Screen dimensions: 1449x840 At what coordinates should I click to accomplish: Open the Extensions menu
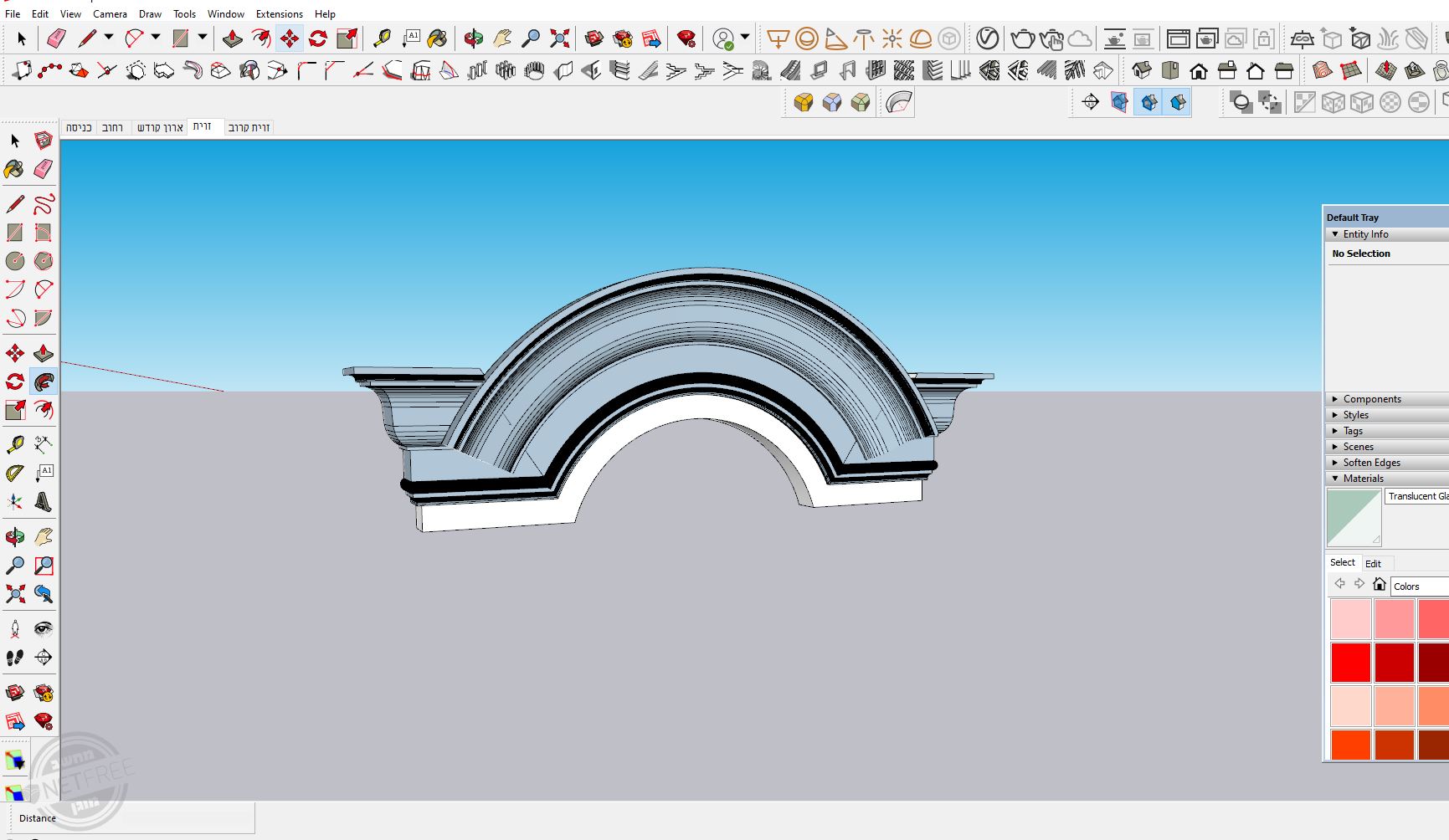tap(279, 14)
